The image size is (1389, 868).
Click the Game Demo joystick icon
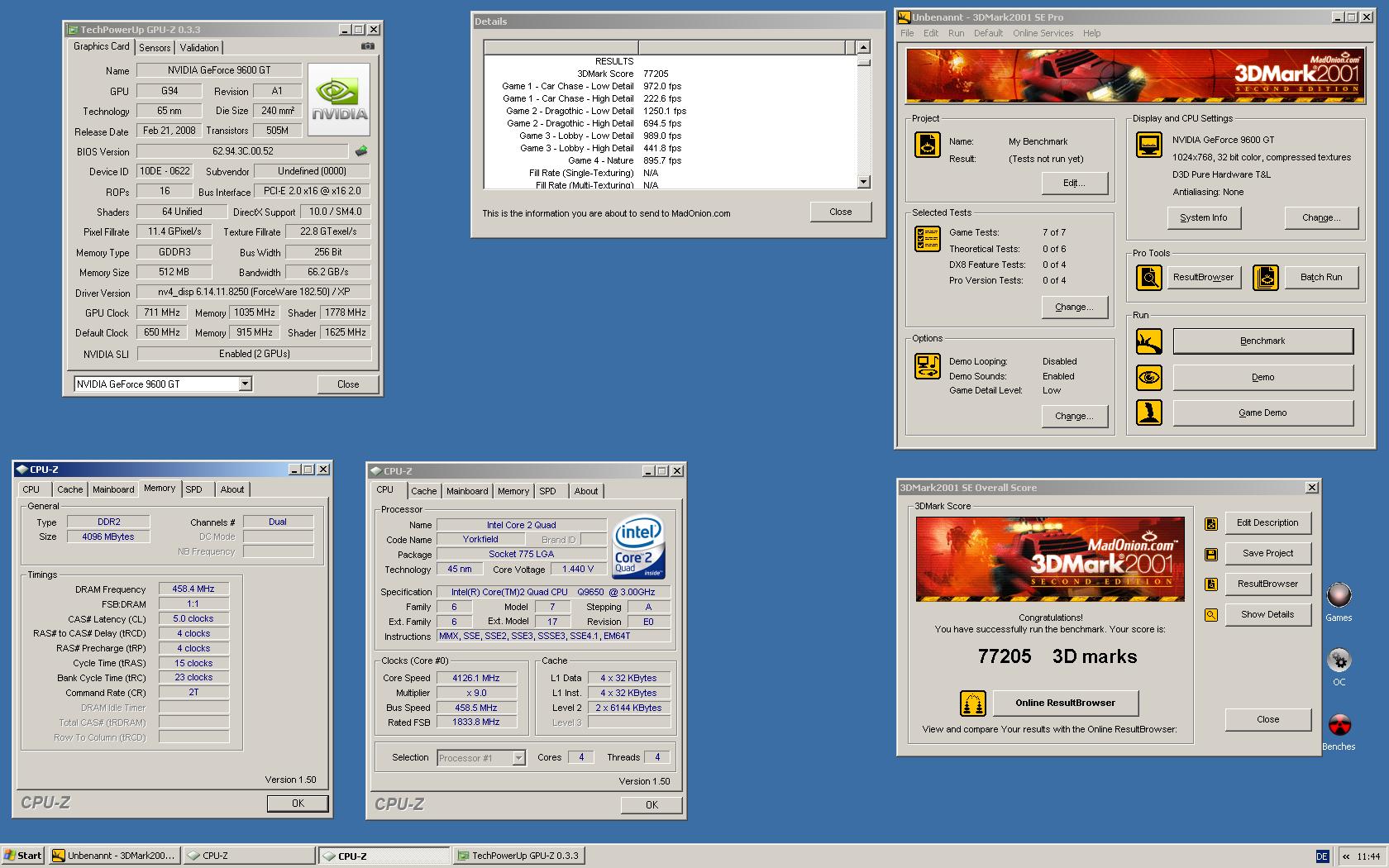click(1148, 413)
